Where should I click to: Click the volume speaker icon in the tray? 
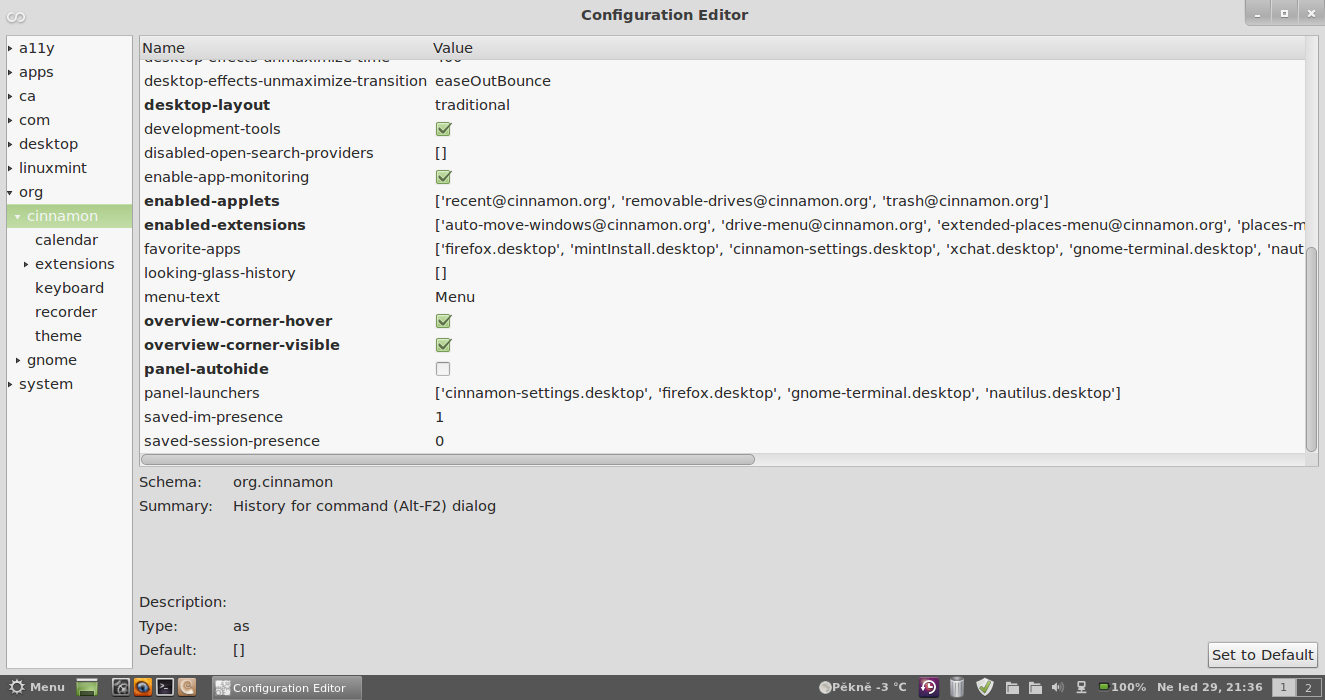pos(1058,687)
